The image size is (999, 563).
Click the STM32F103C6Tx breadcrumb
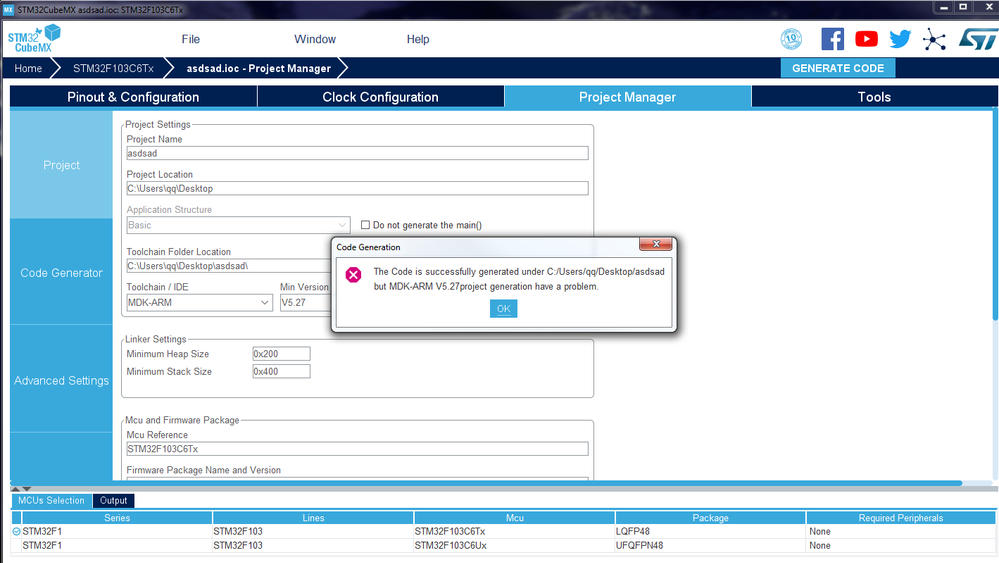(x=113, y=68)
